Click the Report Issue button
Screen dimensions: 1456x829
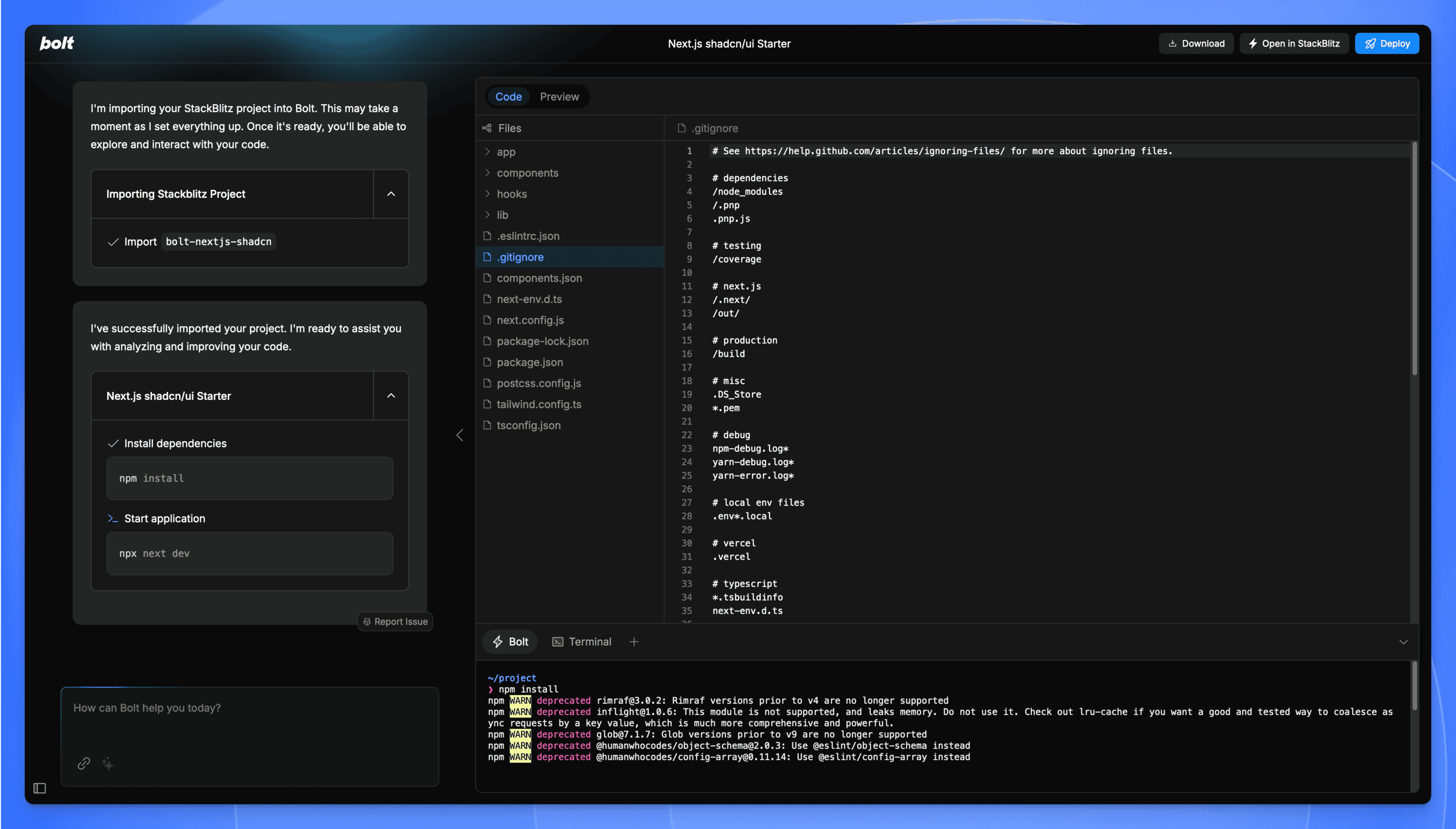point(395,622)
